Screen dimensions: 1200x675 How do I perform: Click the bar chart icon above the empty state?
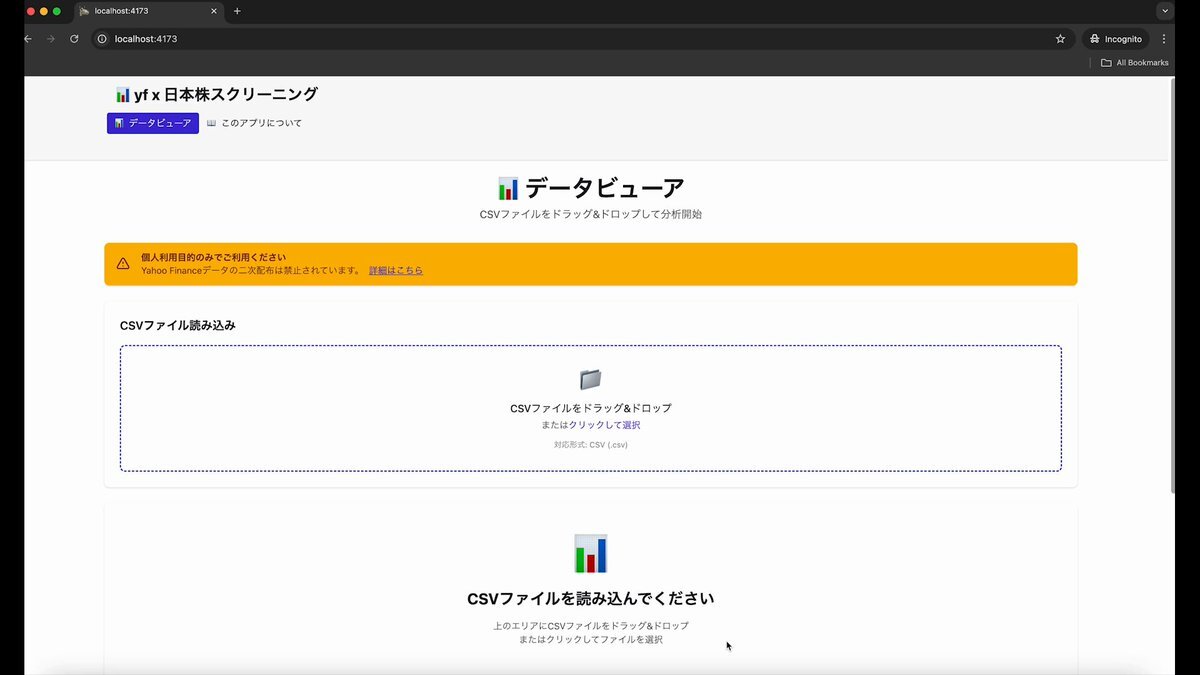[x=590, y=554]
